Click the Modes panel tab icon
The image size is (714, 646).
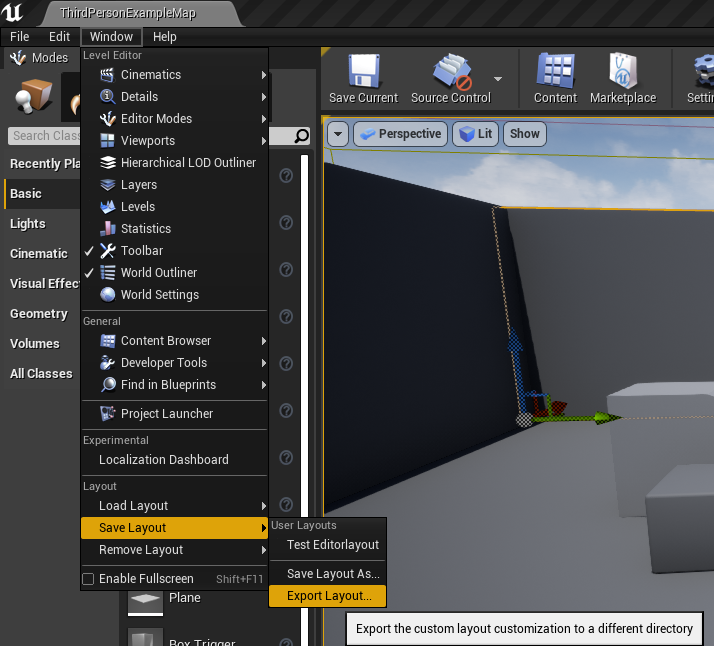tap(18, 58)
